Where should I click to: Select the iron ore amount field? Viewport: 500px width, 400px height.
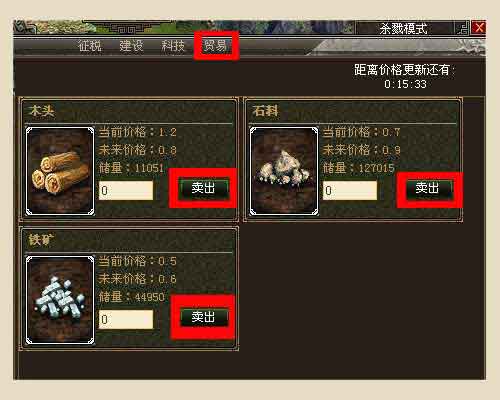tap(126, 319)
